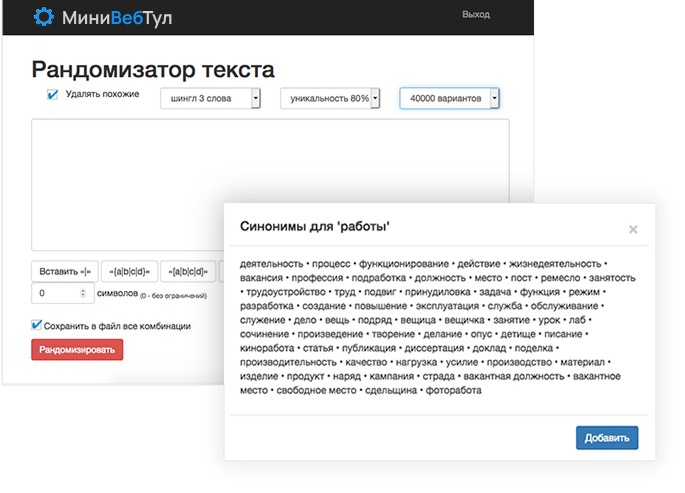Open the '40000 вариантов' dropdown
The height and width of the screenshot is (493, 685).
point(449,98)
